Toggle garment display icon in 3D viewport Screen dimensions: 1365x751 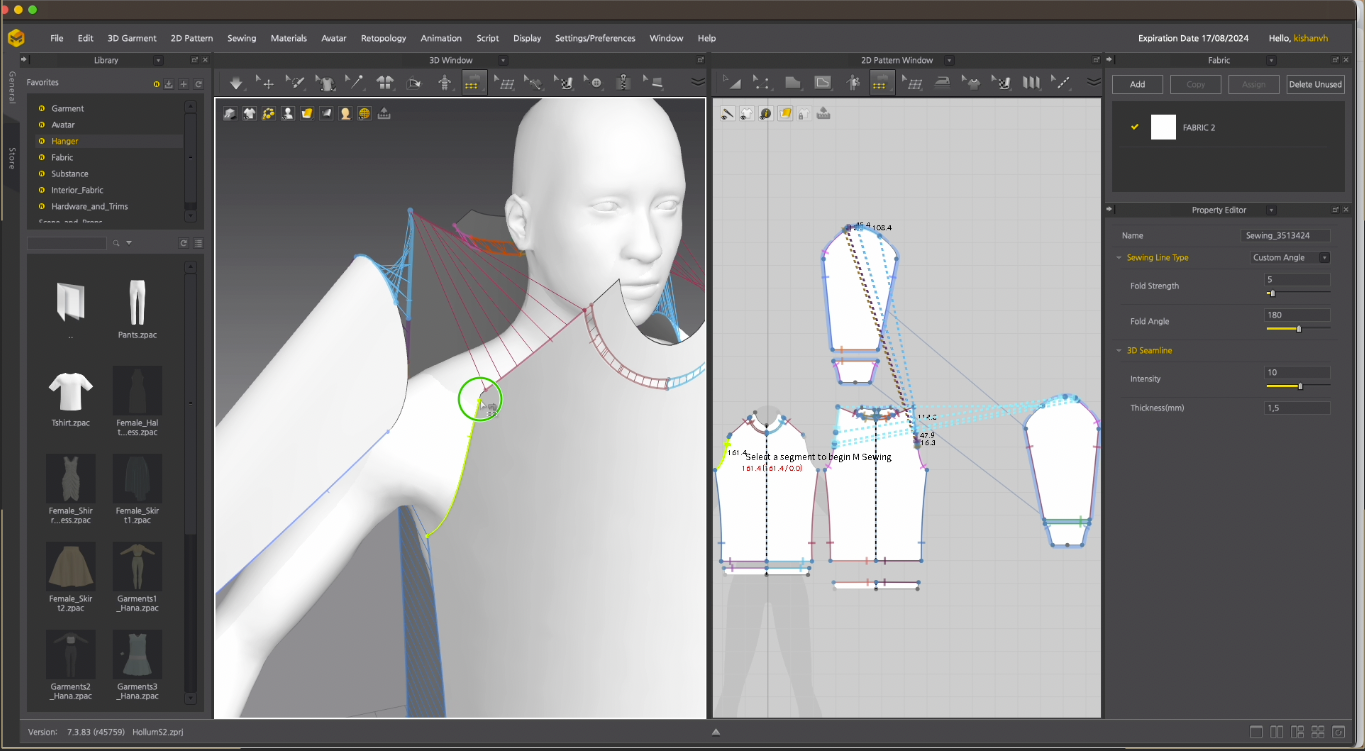tap(249, 113)
